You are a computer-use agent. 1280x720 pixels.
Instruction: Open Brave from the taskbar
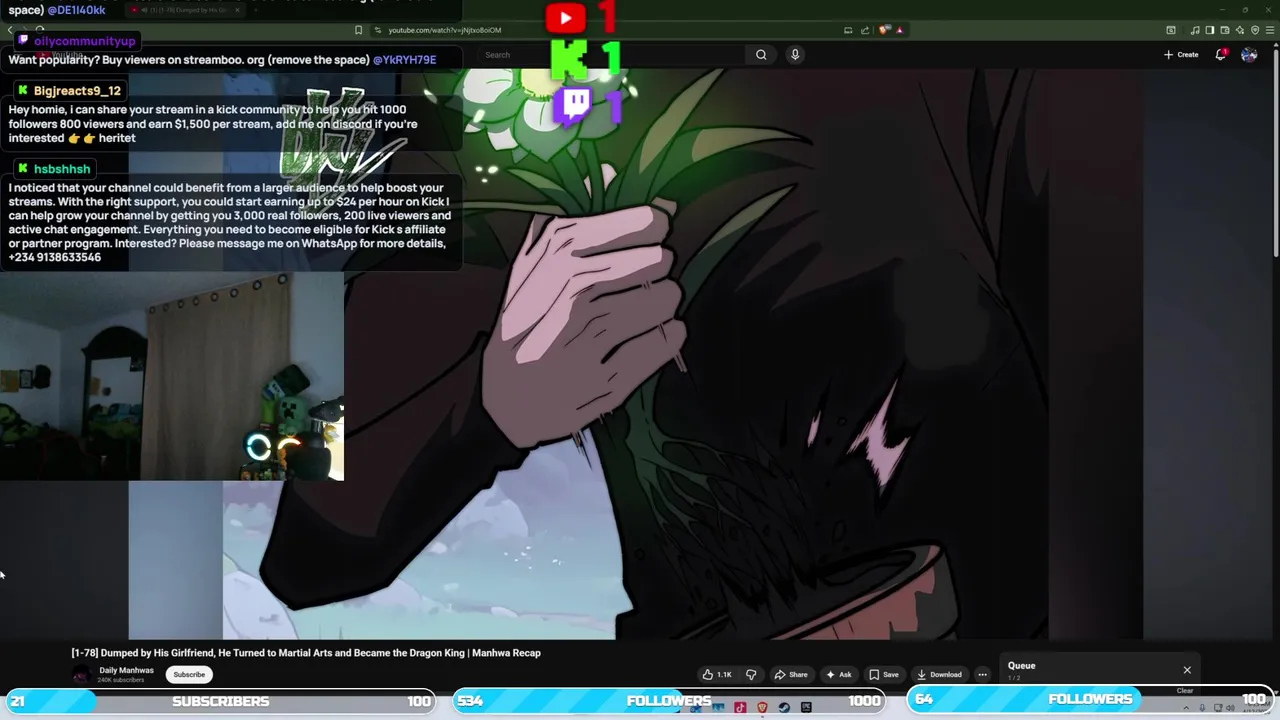pos(762,707)
